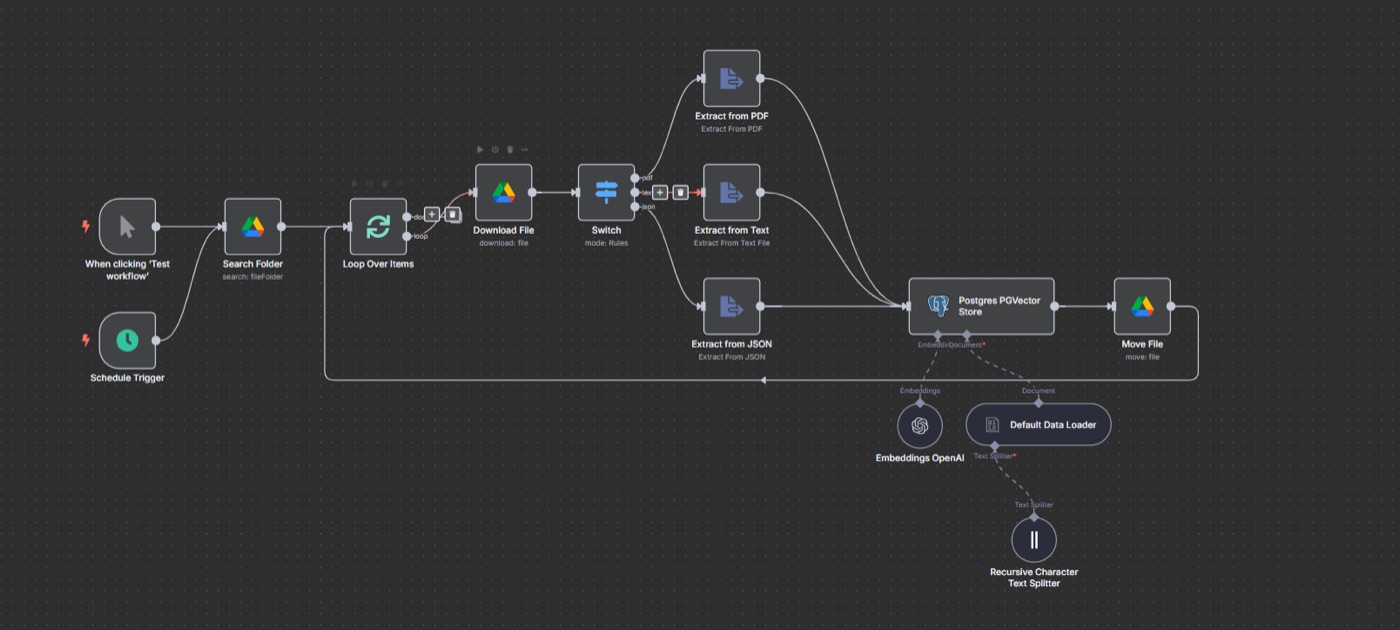The height and width of the screenshot is (630, 1400).
Task: Add node on Switch text output connection
Action: pos(660,192)
